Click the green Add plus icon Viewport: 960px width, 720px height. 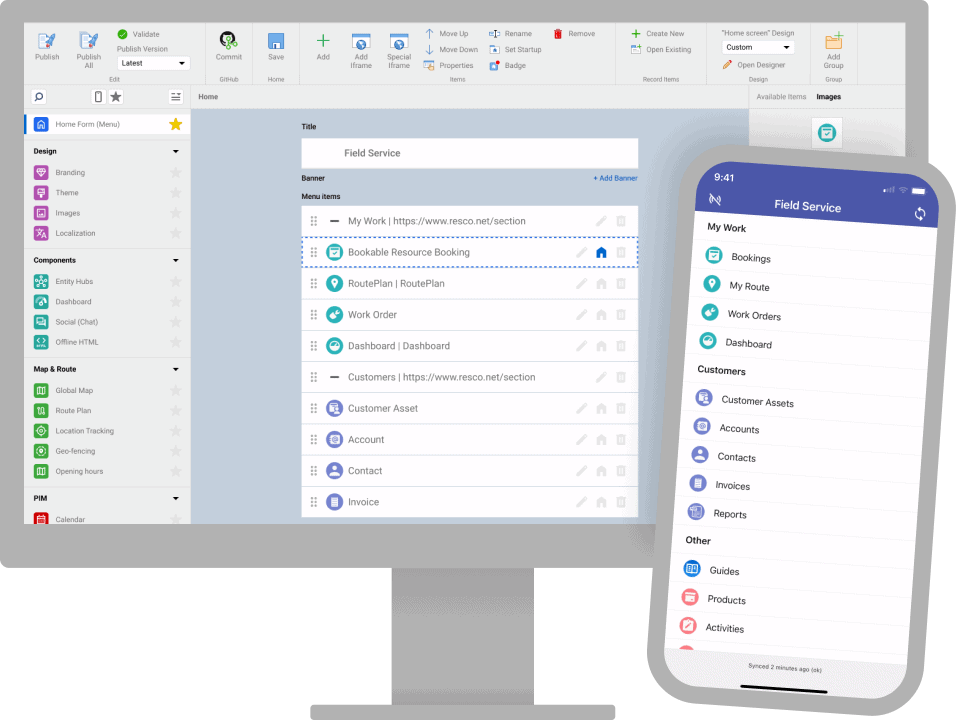(x=323, y=41)
